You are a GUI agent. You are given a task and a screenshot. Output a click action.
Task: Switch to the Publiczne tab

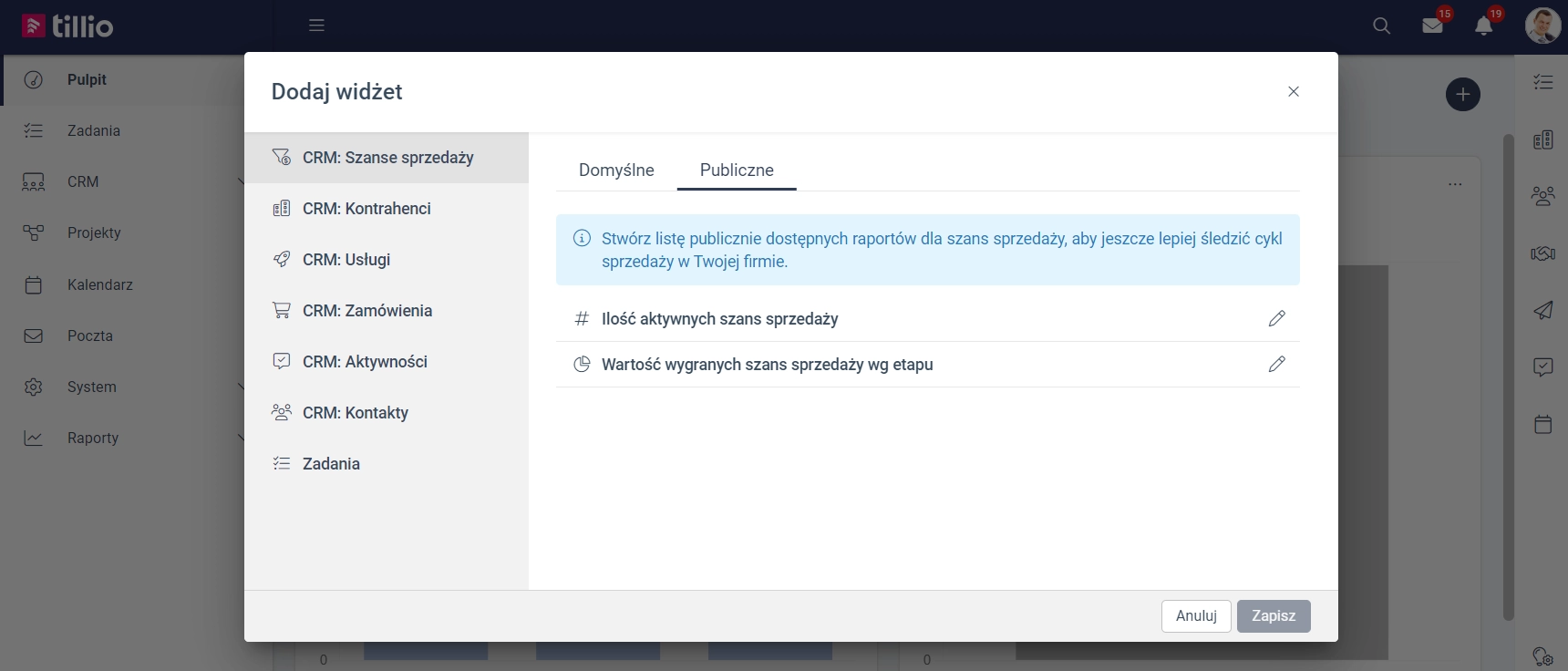click(737, 170)
